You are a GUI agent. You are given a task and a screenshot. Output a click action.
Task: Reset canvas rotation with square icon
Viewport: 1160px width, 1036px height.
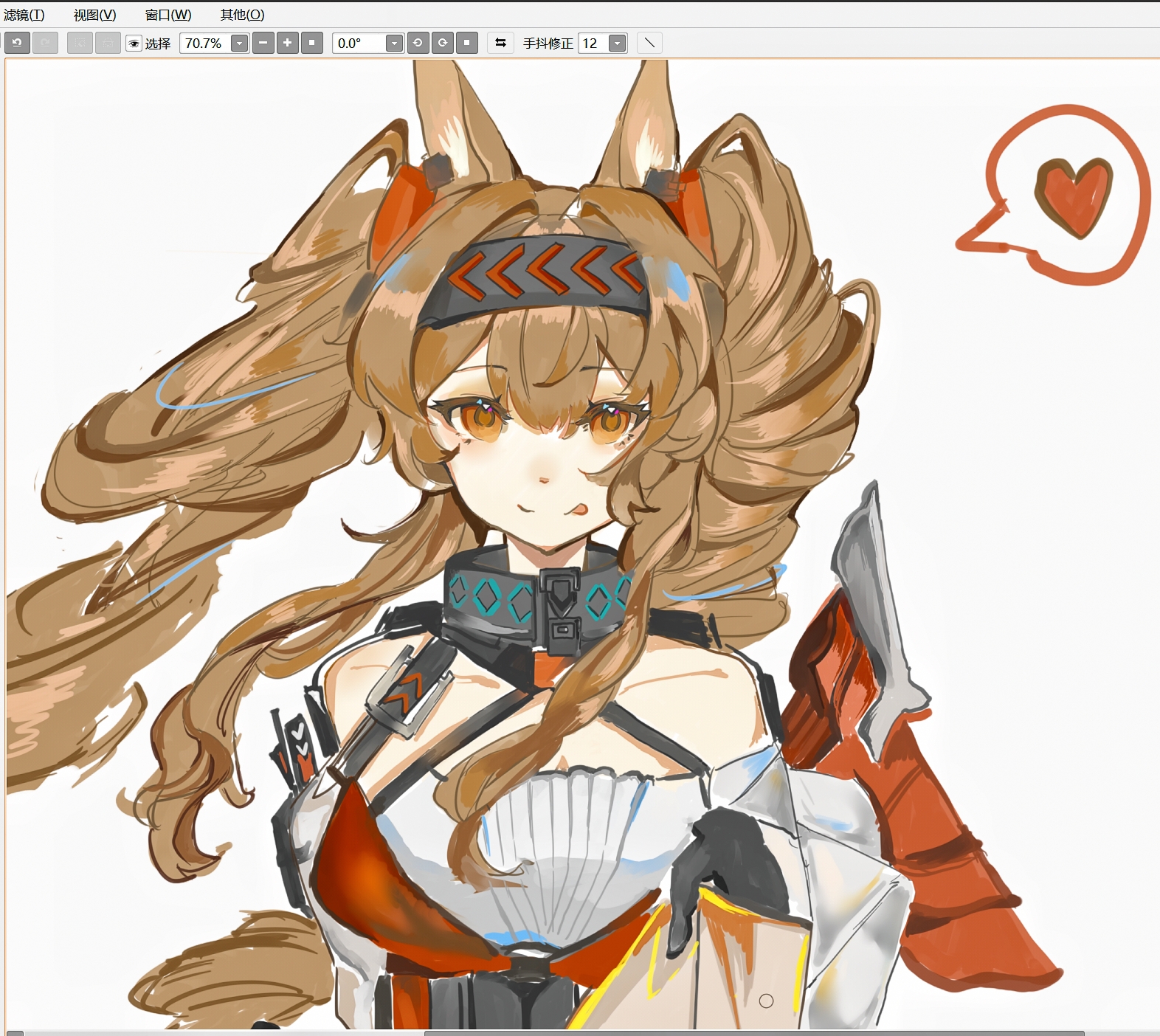pyautogui.click(x=467, y=43)
